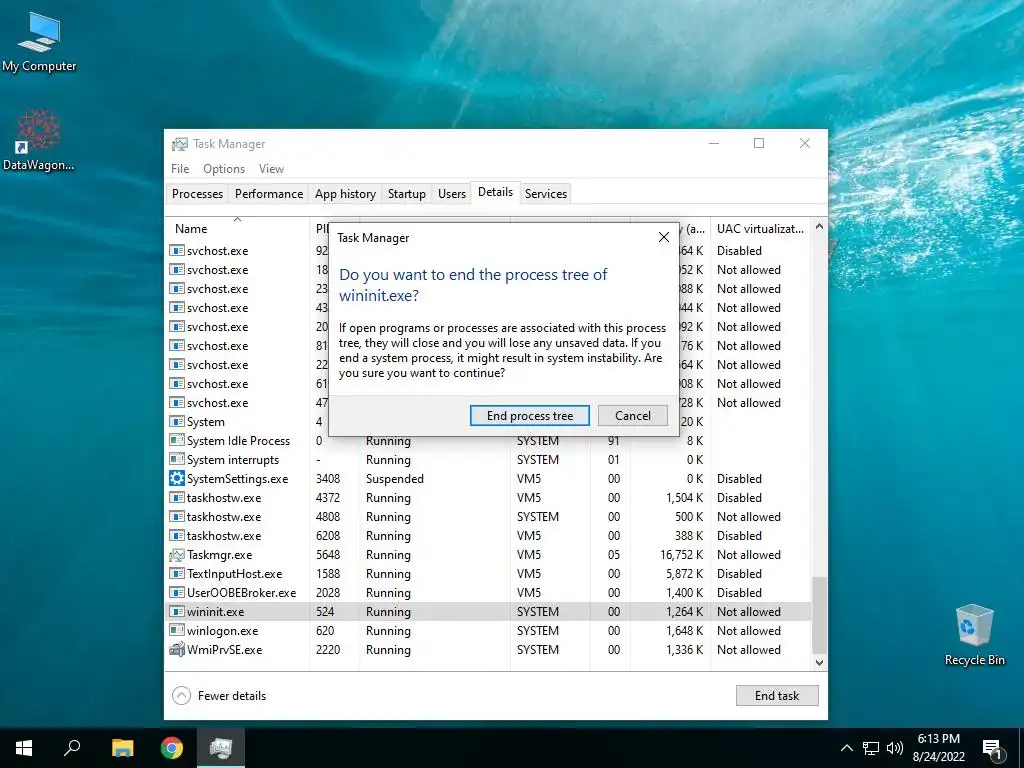The image size is (1024, 768).
Task: Maximize the Task Manager window
Action: (x=759, y=143)
